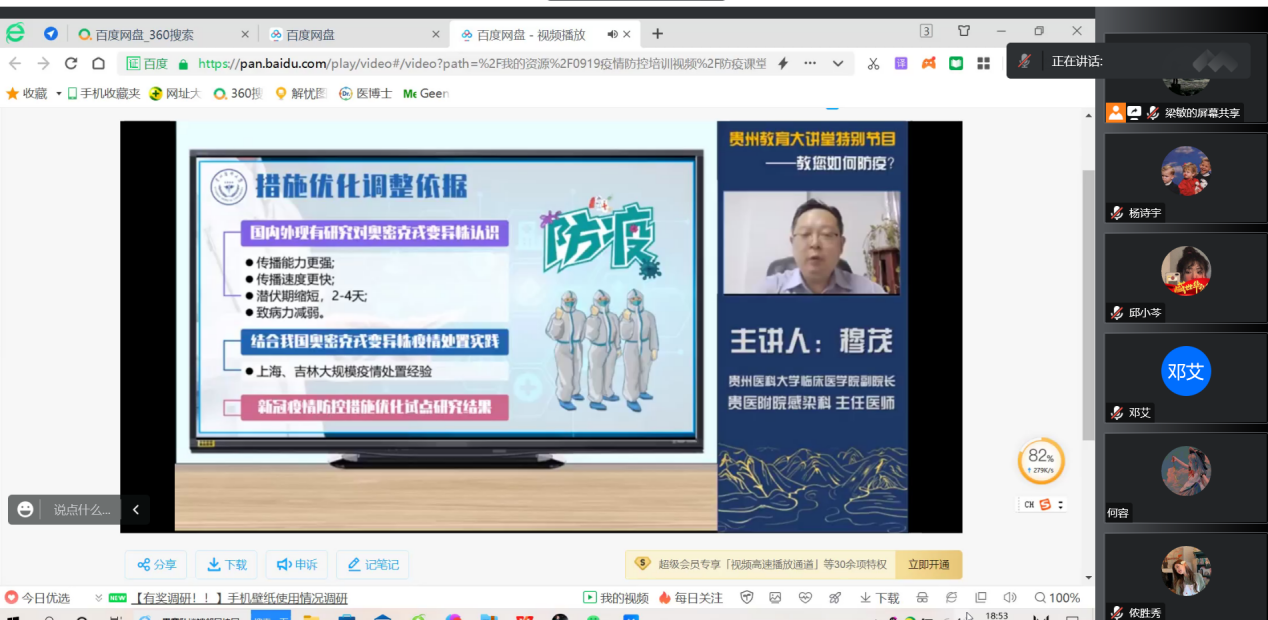Click the scissors screenshot tool icon
Screen dimensions: 1268x620
click(873, 63)
